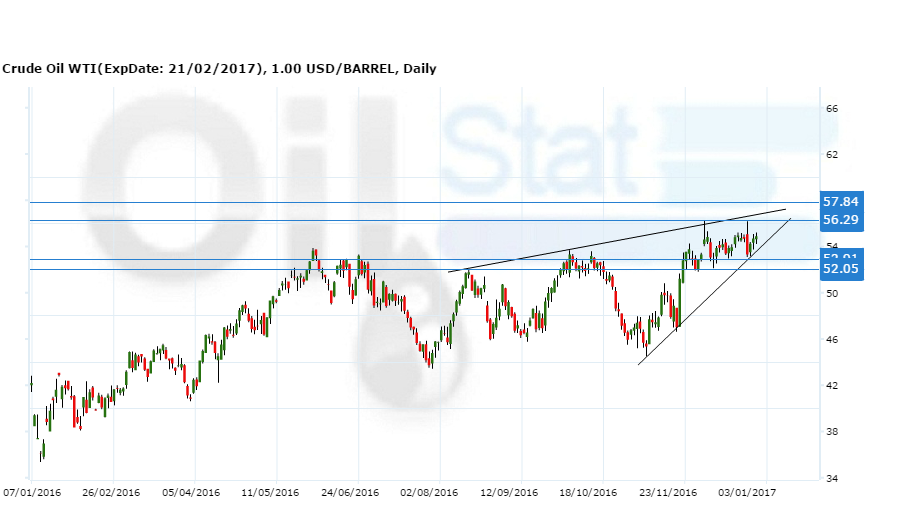Select the 24/06/2016 date on axis
The image size is (909, 509).
(350, 493)
